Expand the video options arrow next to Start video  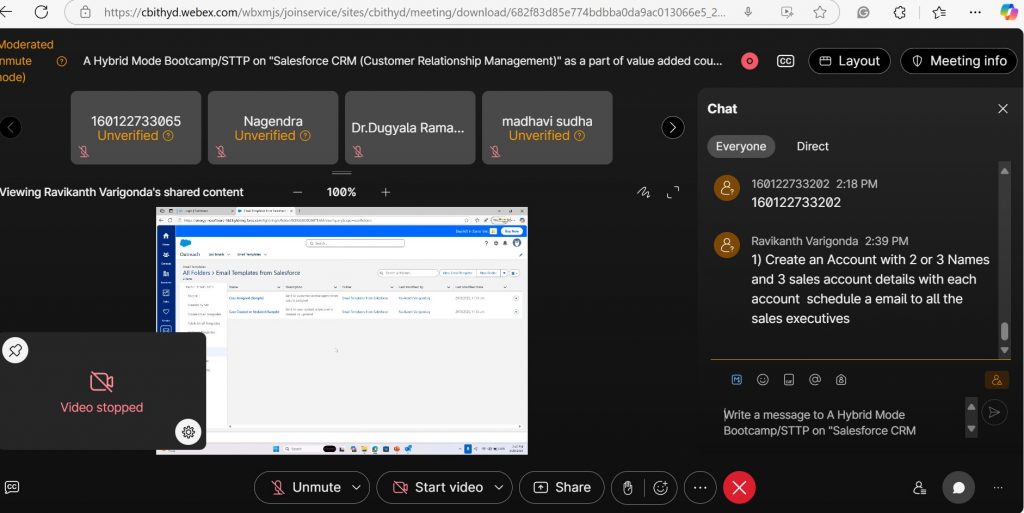point(499,488)
